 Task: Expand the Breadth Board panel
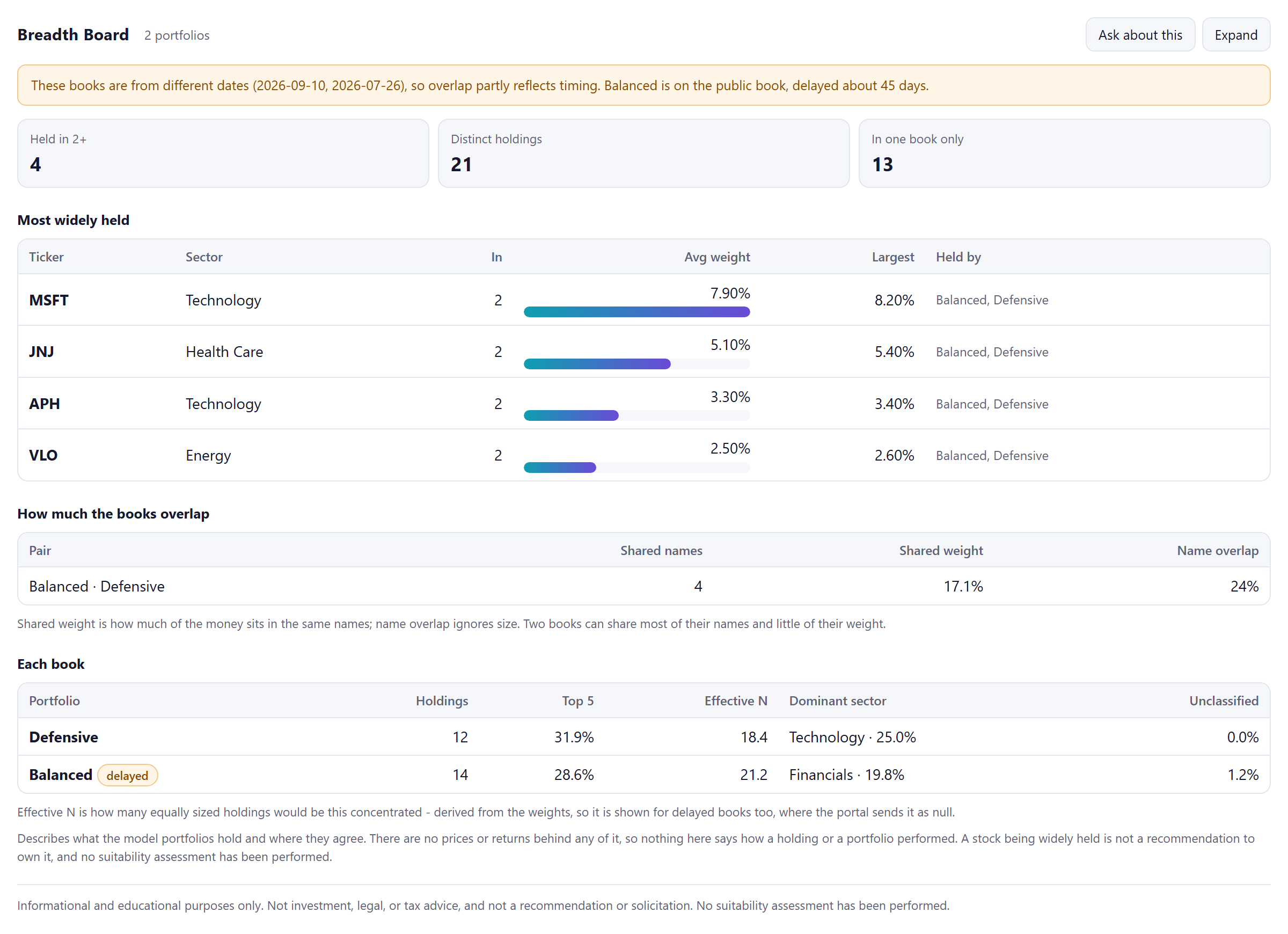1236,35
